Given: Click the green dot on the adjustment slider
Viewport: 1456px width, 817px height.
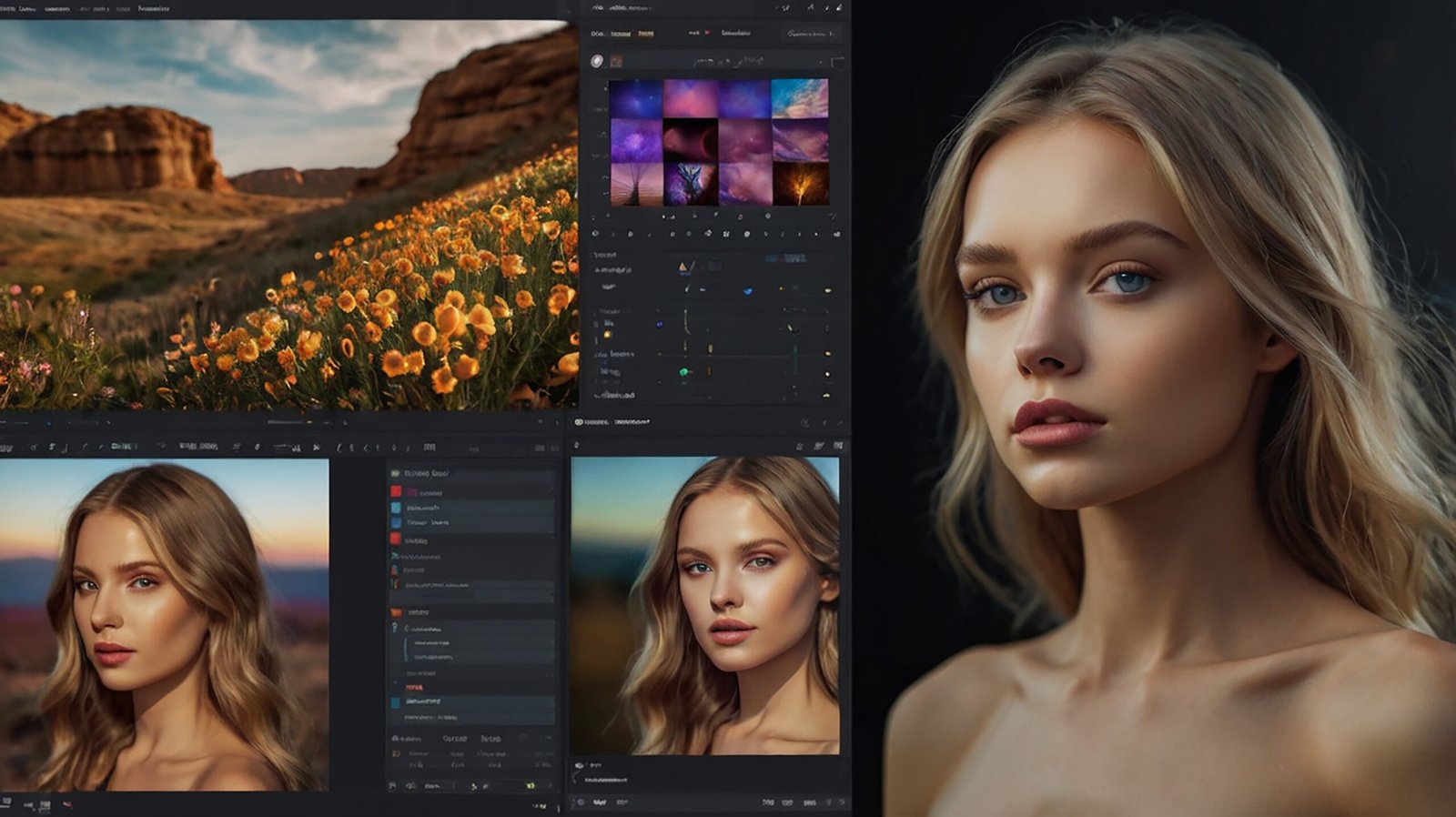Looking at the screenshot, I should [684, 372].
